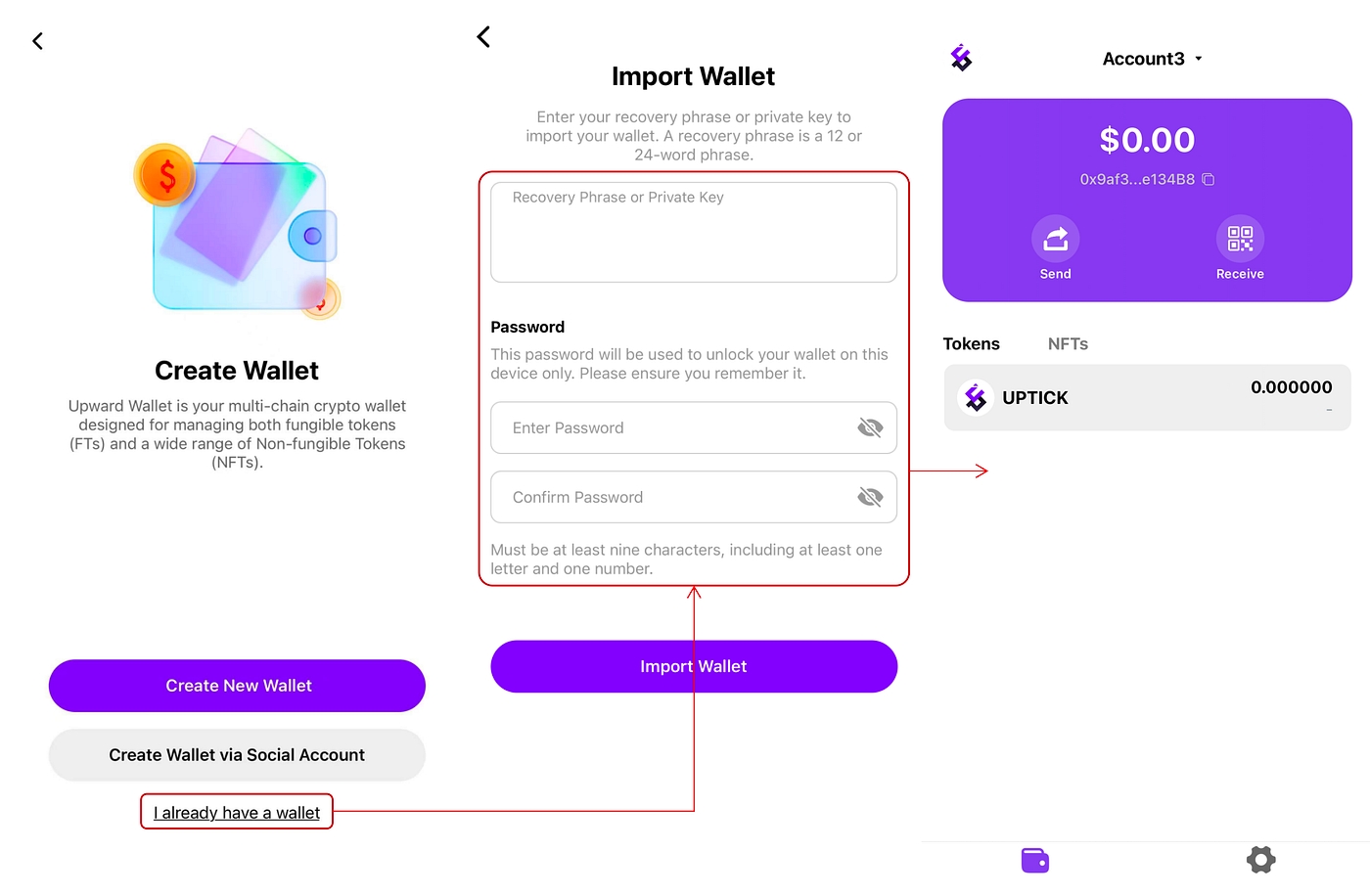
Task: Open the UPTICK token row
Action: (x=1147, y=398)
